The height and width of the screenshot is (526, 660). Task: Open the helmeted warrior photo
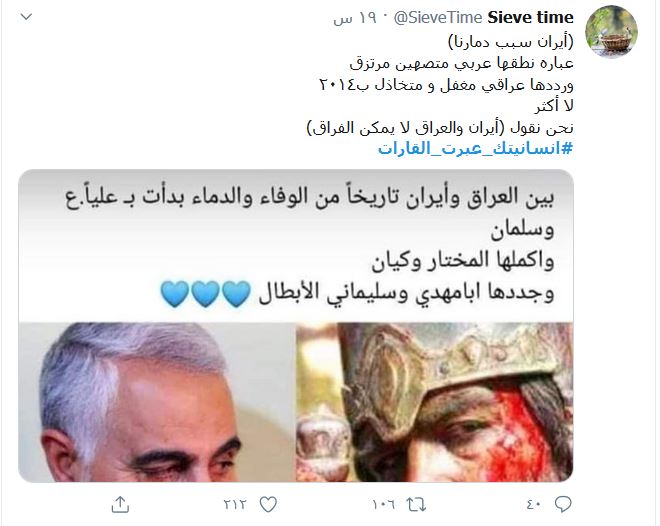[x=435, y=402]
